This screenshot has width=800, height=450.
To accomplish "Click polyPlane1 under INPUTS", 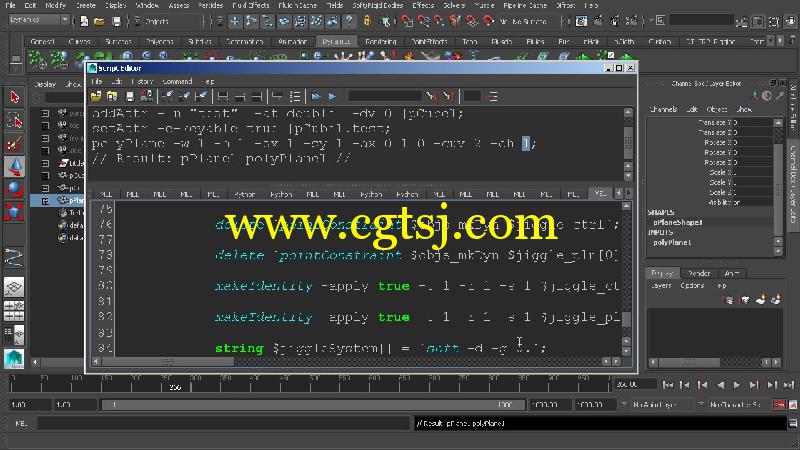I will (x=672, y=243).
